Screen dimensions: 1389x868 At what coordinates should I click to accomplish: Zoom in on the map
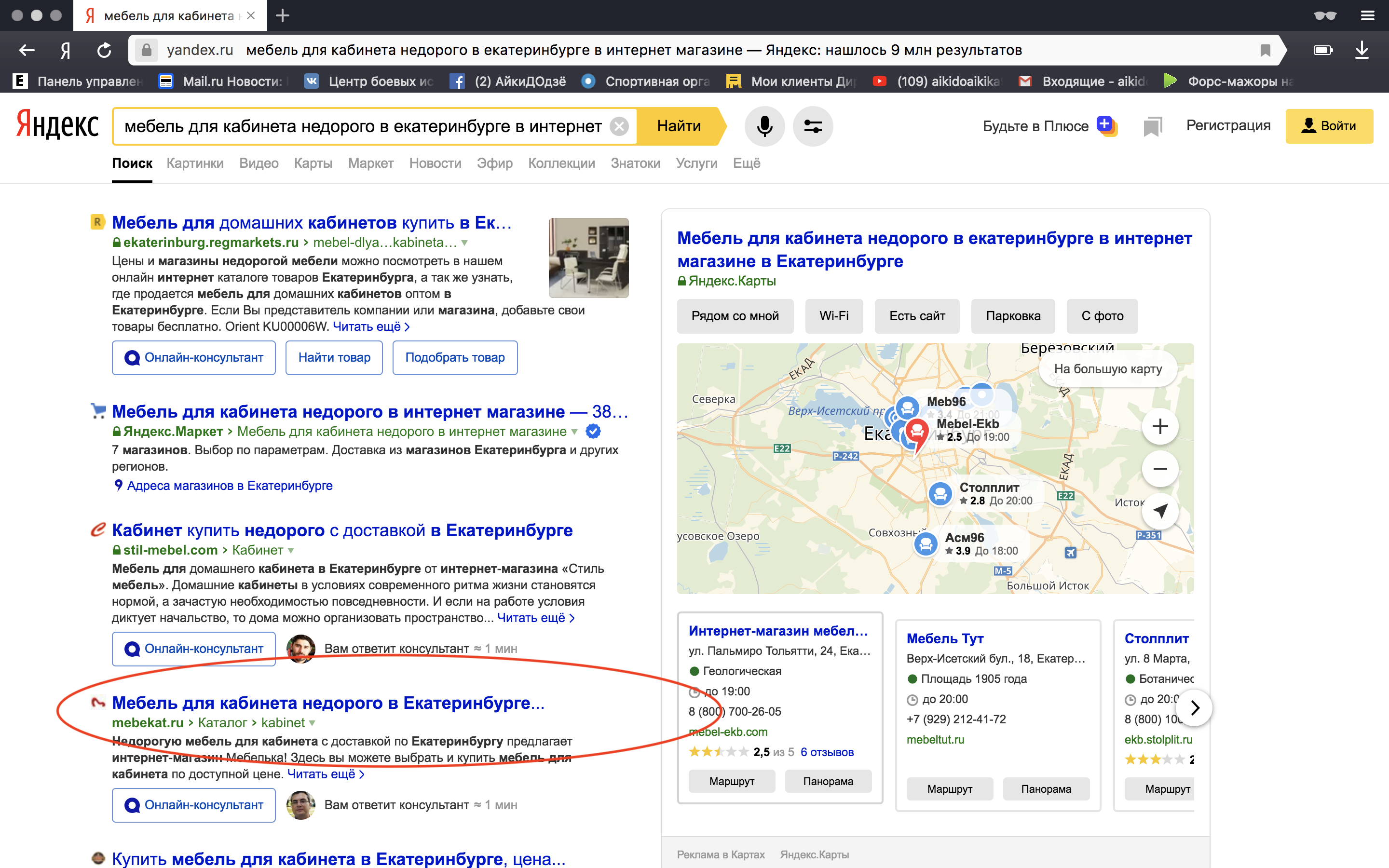1159,427
